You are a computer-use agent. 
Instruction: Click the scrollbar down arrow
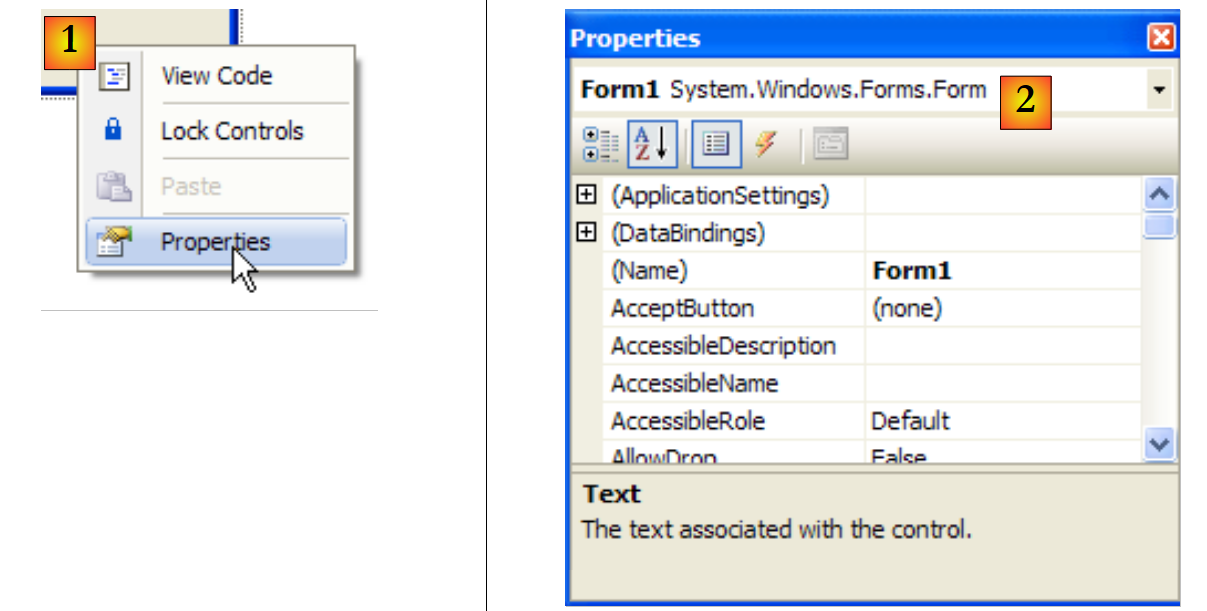coord(1159,443)
